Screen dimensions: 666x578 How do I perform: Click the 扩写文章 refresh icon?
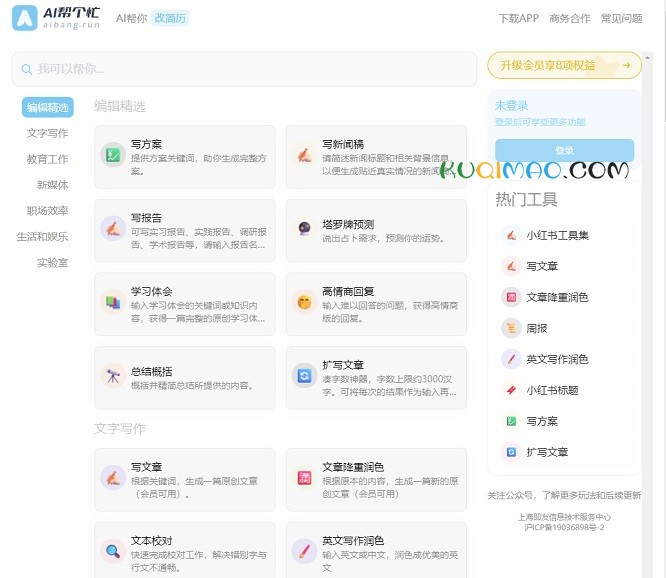[x=303, y=375]
